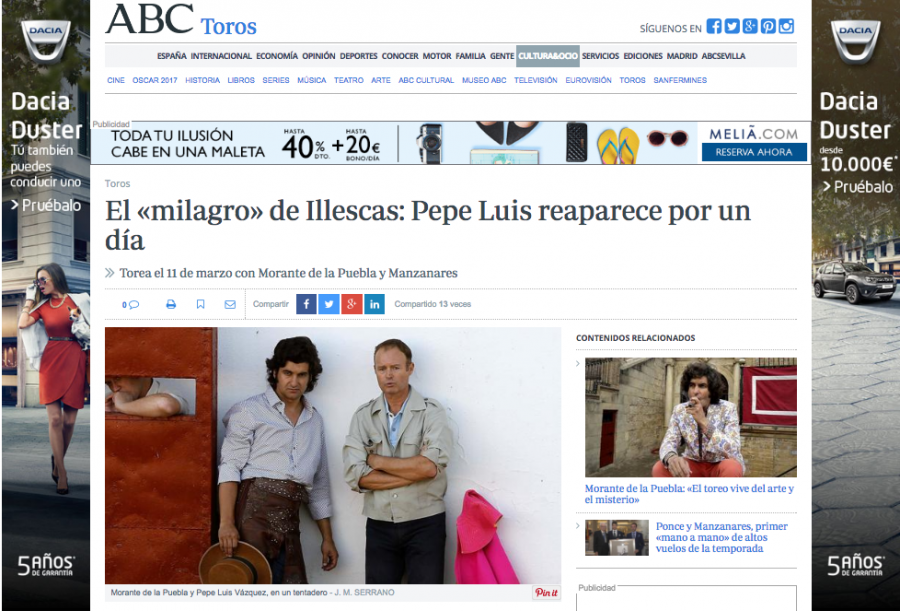Viewport: 900px width, 611px height.
Task: Click the print article icon
Action: coord(171,304)
